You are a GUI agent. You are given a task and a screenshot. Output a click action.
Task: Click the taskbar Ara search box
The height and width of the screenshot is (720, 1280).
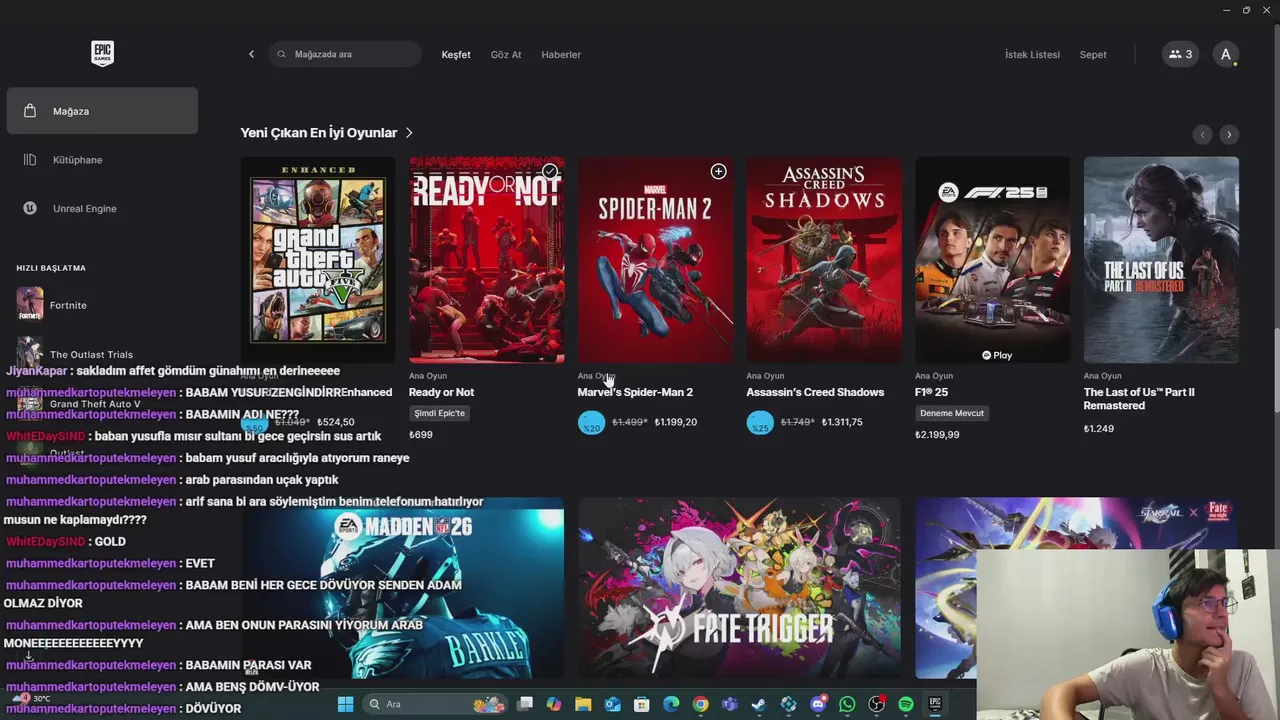point(435,704)
